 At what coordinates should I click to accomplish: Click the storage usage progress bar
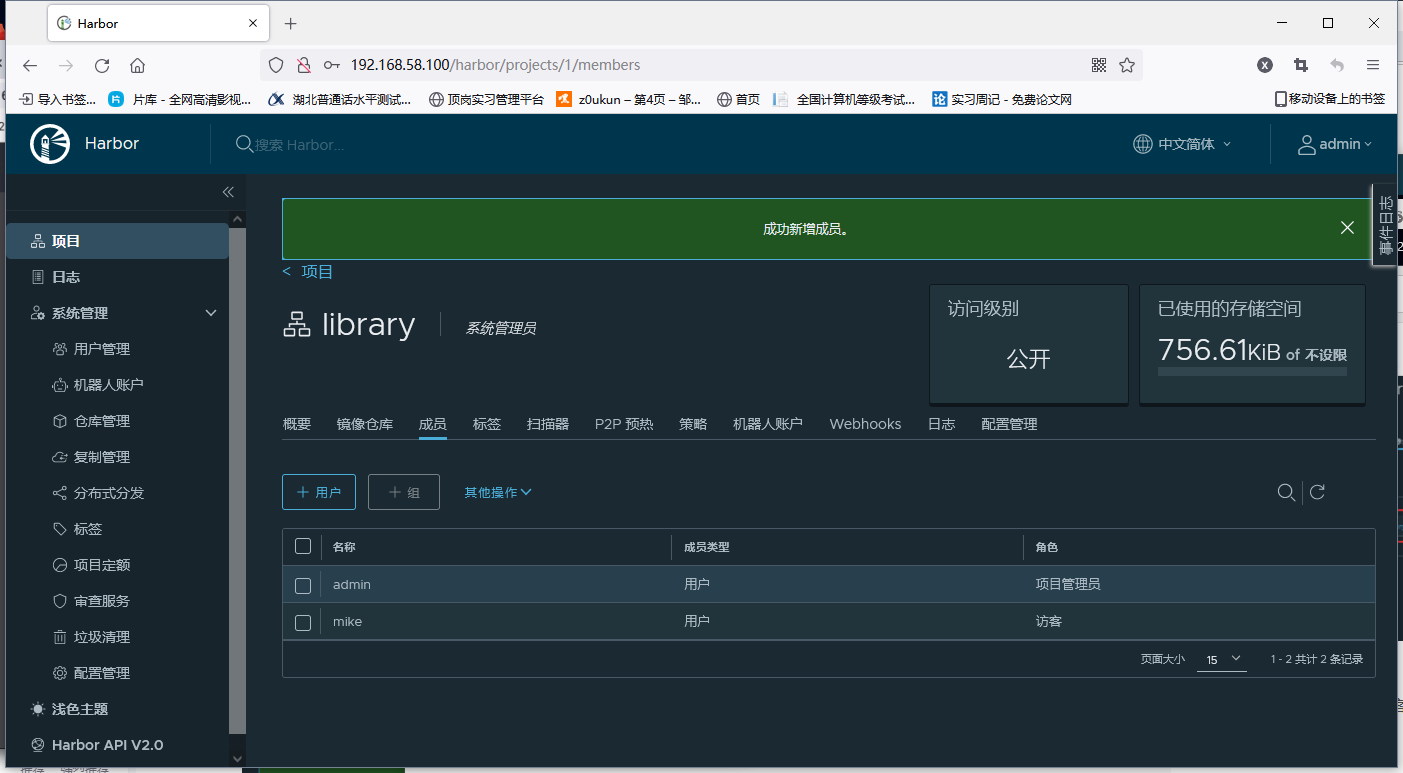pyautogui.click(x=1252, y=371)
